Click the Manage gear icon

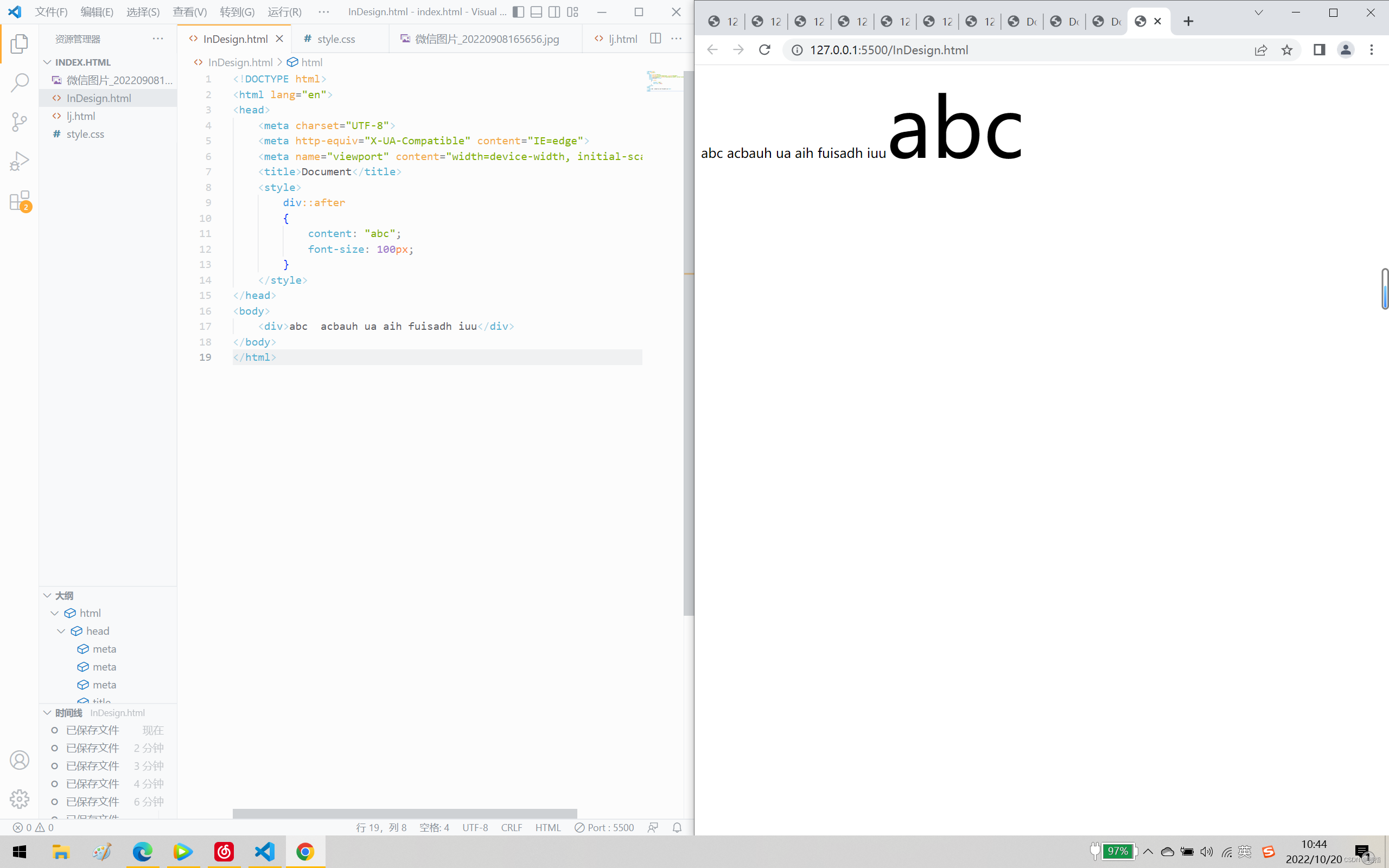[20, 799]
